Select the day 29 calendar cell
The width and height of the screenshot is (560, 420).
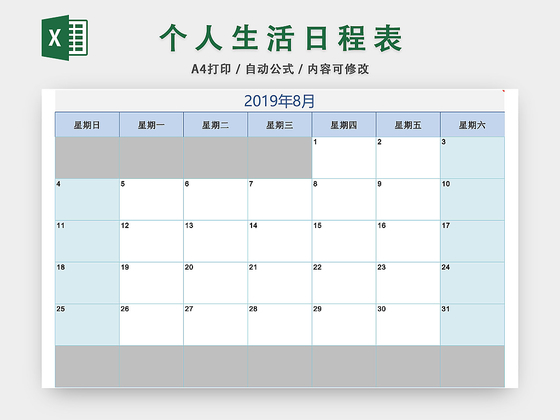pyautogui.click(x=344, y=325)
